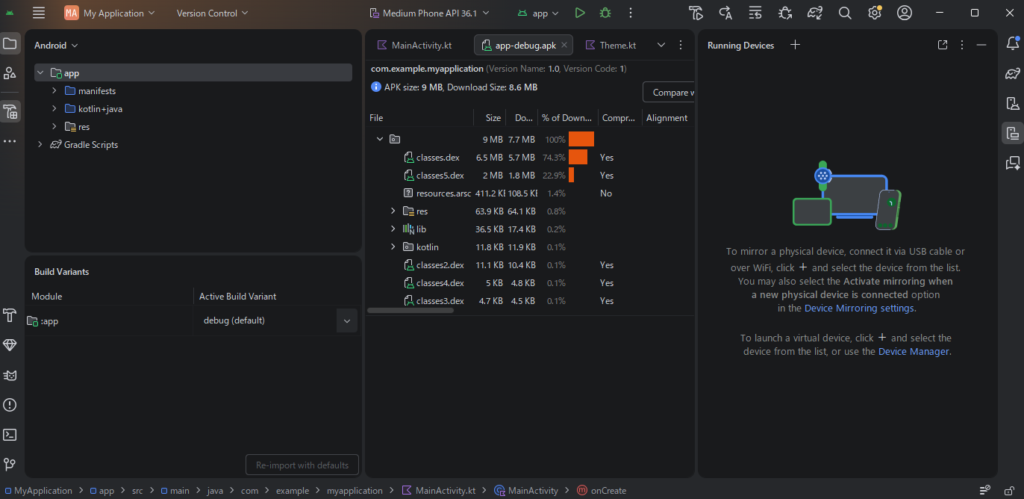Open the Active Build Variant dropdown
Screen dimensions: 1024x499
point(346,321)
